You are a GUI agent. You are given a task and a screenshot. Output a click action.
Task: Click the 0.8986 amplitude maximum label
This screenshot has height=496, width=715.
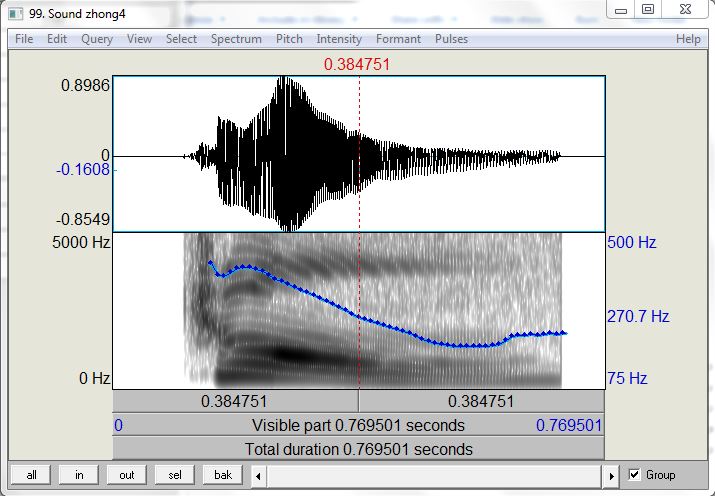pos(85,85)
